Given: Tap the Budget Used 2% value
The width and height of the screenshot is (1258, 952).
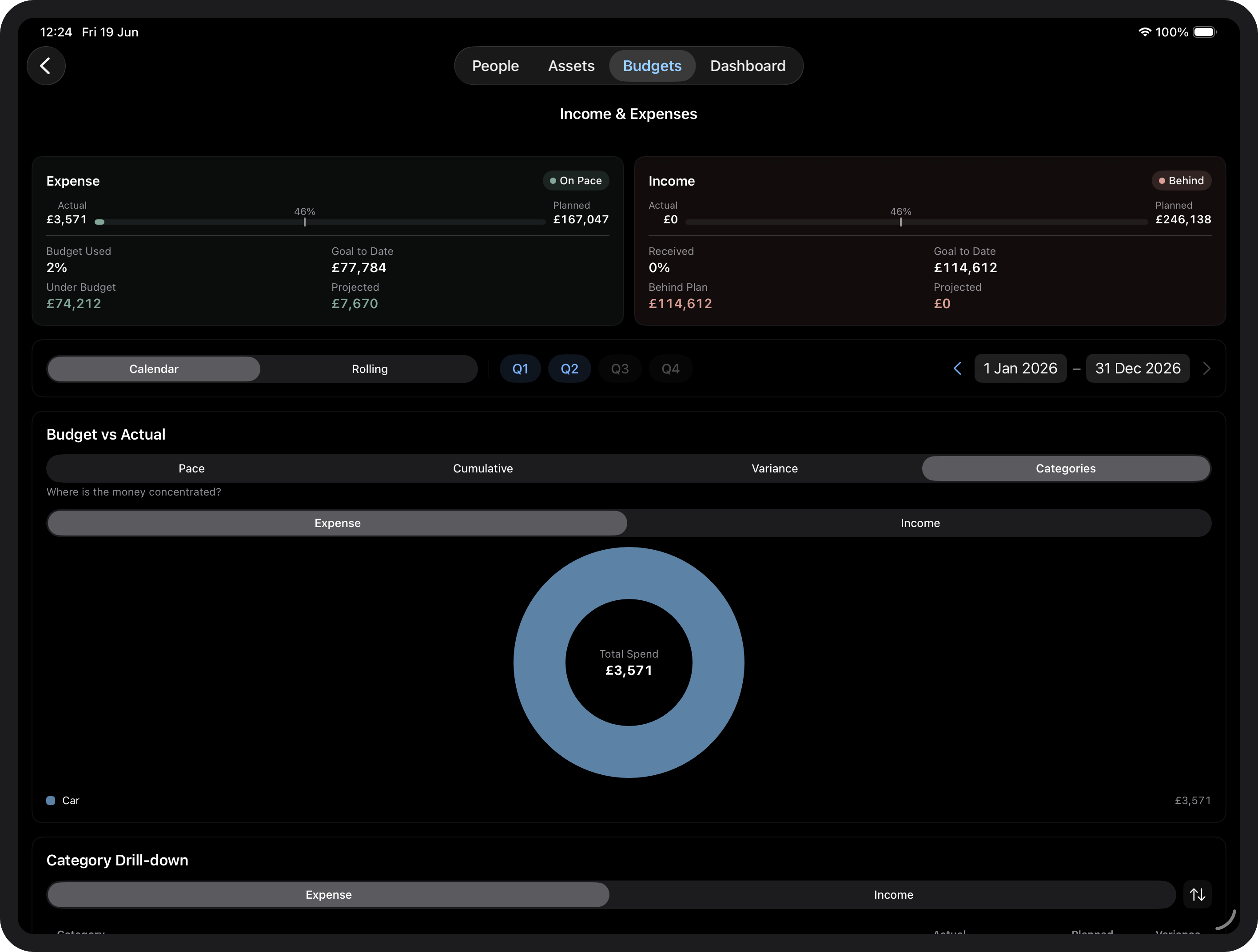Looking at the screenshot, I should (x=57, y=268).
